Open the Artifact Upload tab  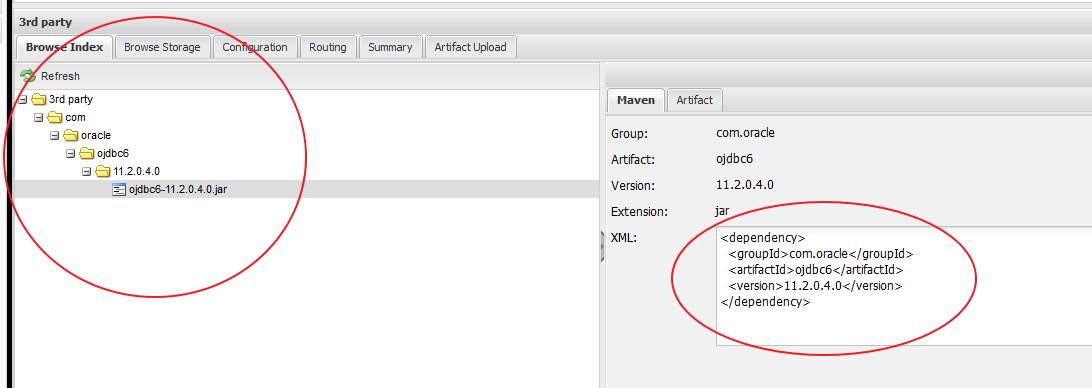pyautogui.click(x=470, y=47)
